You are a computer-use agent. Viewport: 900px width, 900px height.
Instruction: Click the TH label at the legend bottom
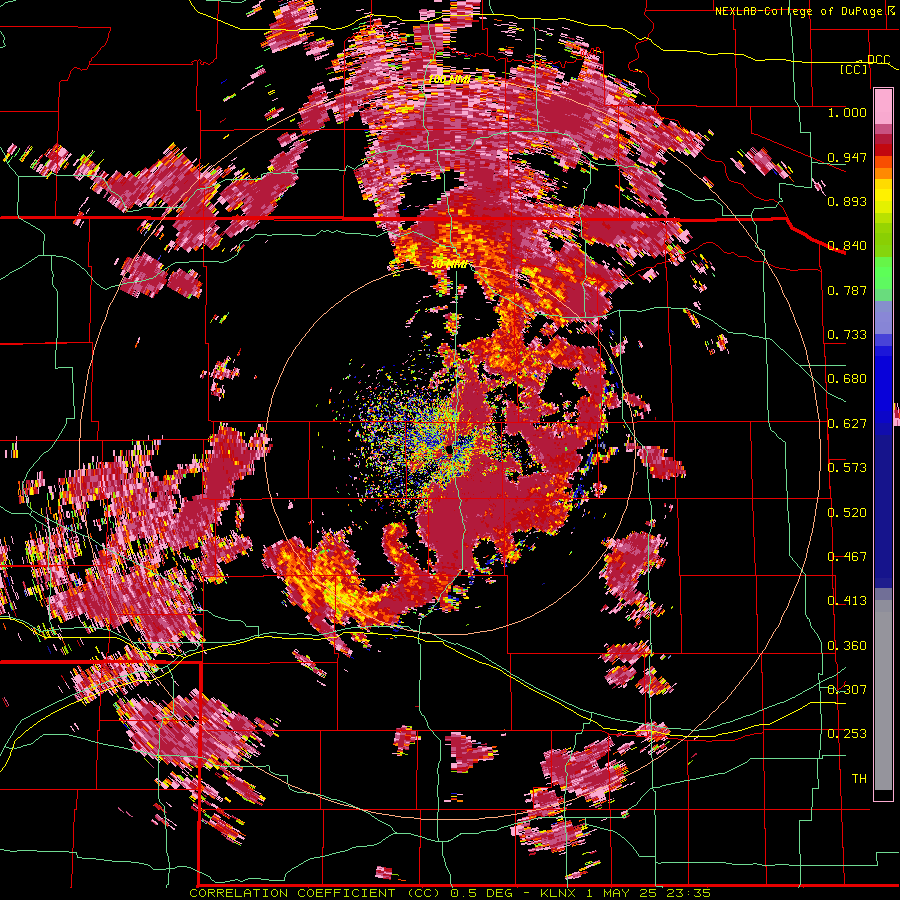point(859,779)
